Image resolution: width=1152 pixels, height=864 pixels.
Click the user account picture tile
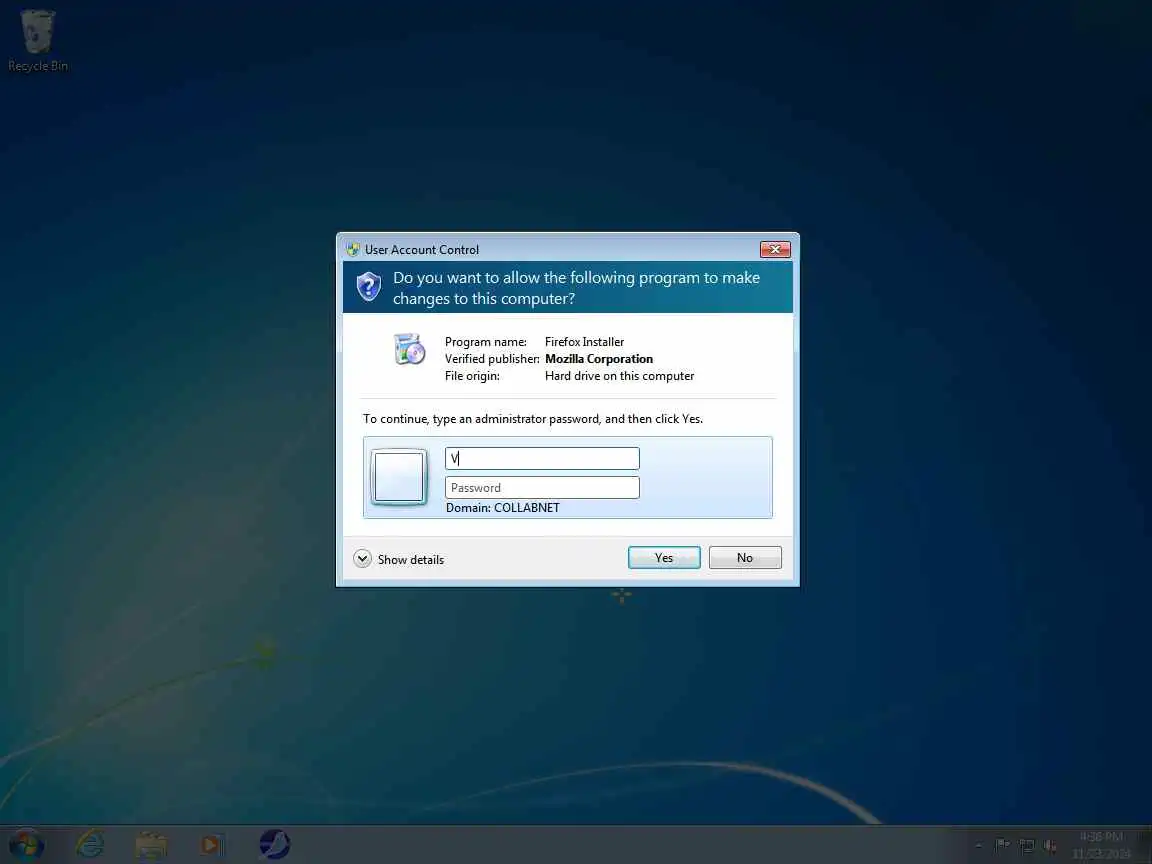399,477
